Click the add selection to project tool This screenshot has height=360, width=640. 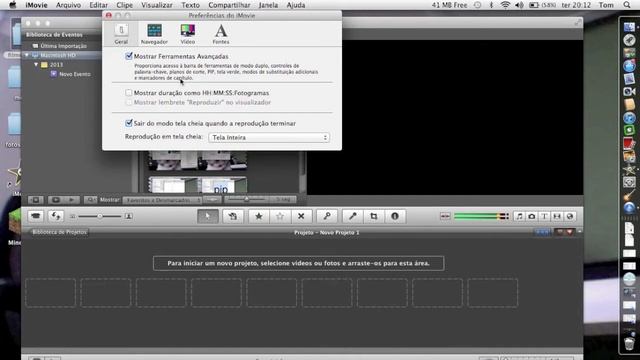click(x=233, y=216)
